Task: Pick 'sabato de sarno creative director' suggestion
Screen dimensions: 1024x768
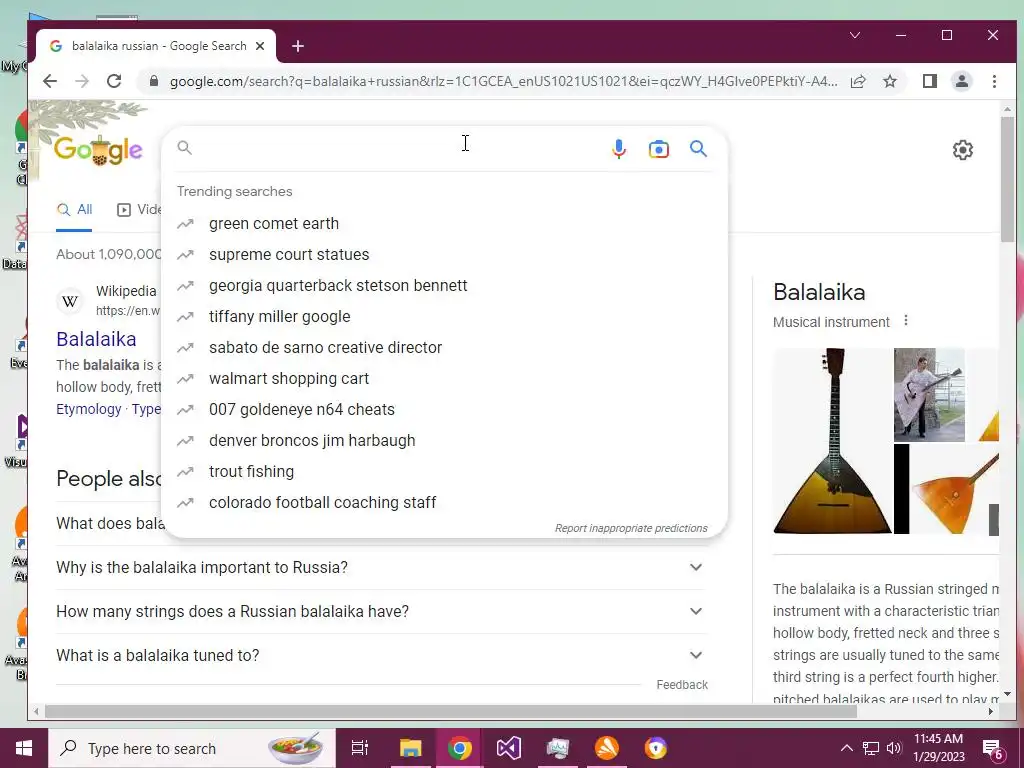Action: pos(444,347)
